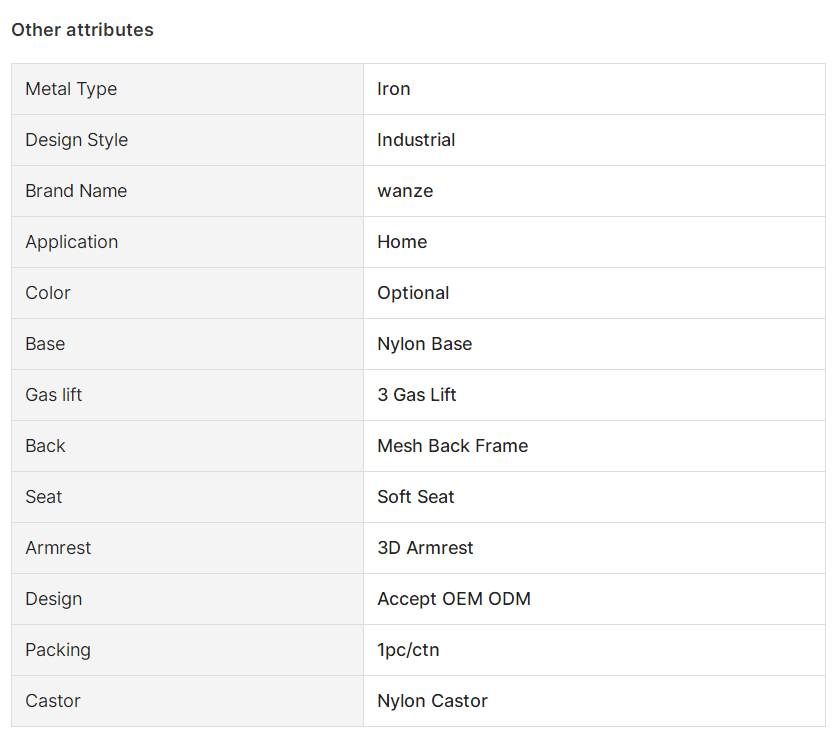
Task: Click the 'Nylon Castor' value
Action: click(432, 701)
